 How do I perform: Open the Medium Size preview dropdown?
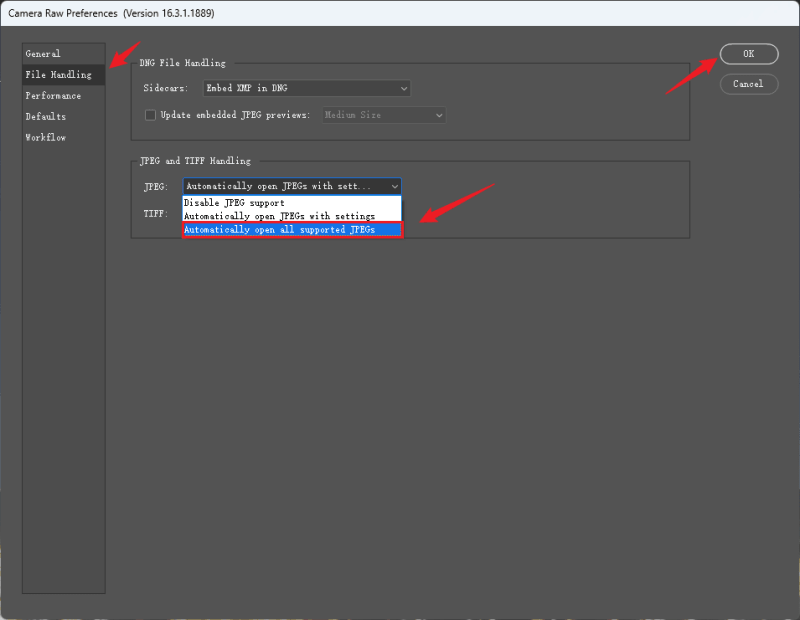tap(382, 115)
